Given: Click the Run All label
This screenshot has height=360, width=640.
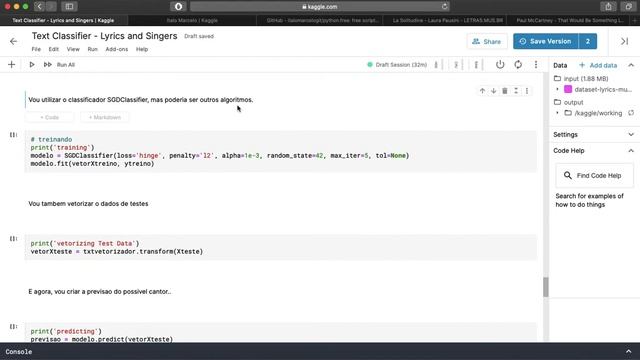Looking at the screenshot, I should [x=66, y=65].
